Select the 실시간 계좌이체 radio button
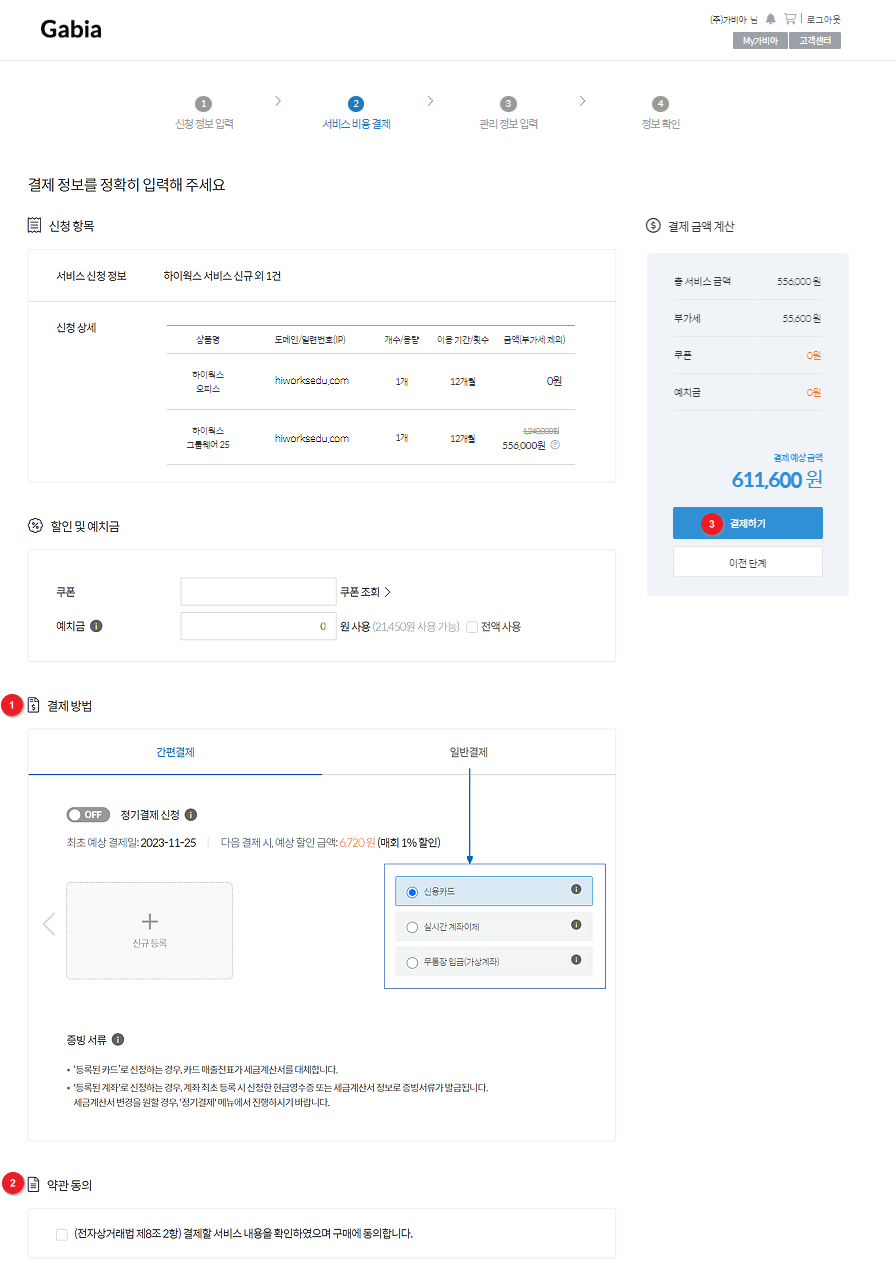The width and height of the screenshot is (895, 1275). (x=412, y=927)
